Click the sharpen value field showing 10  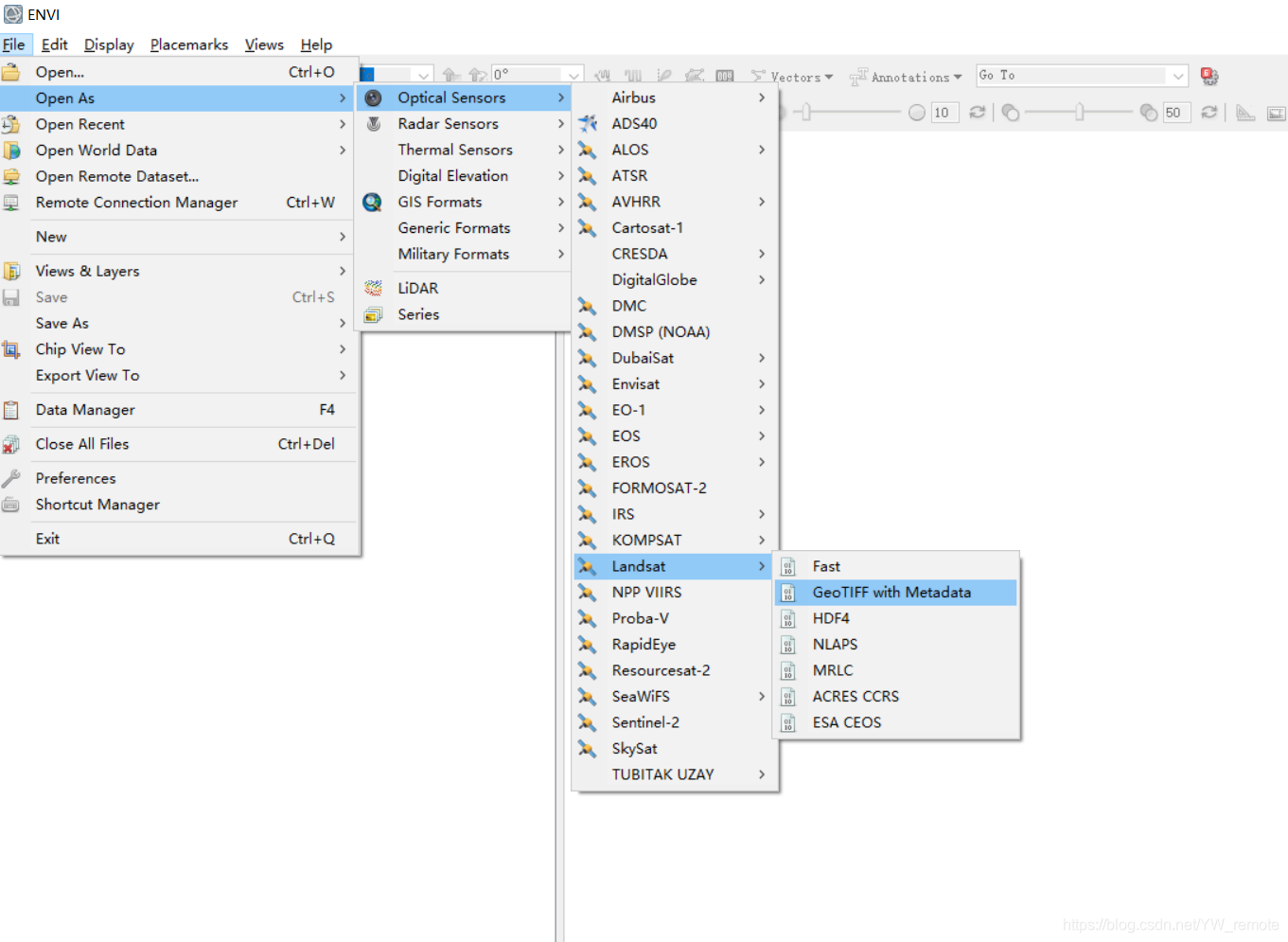[944, 113]
